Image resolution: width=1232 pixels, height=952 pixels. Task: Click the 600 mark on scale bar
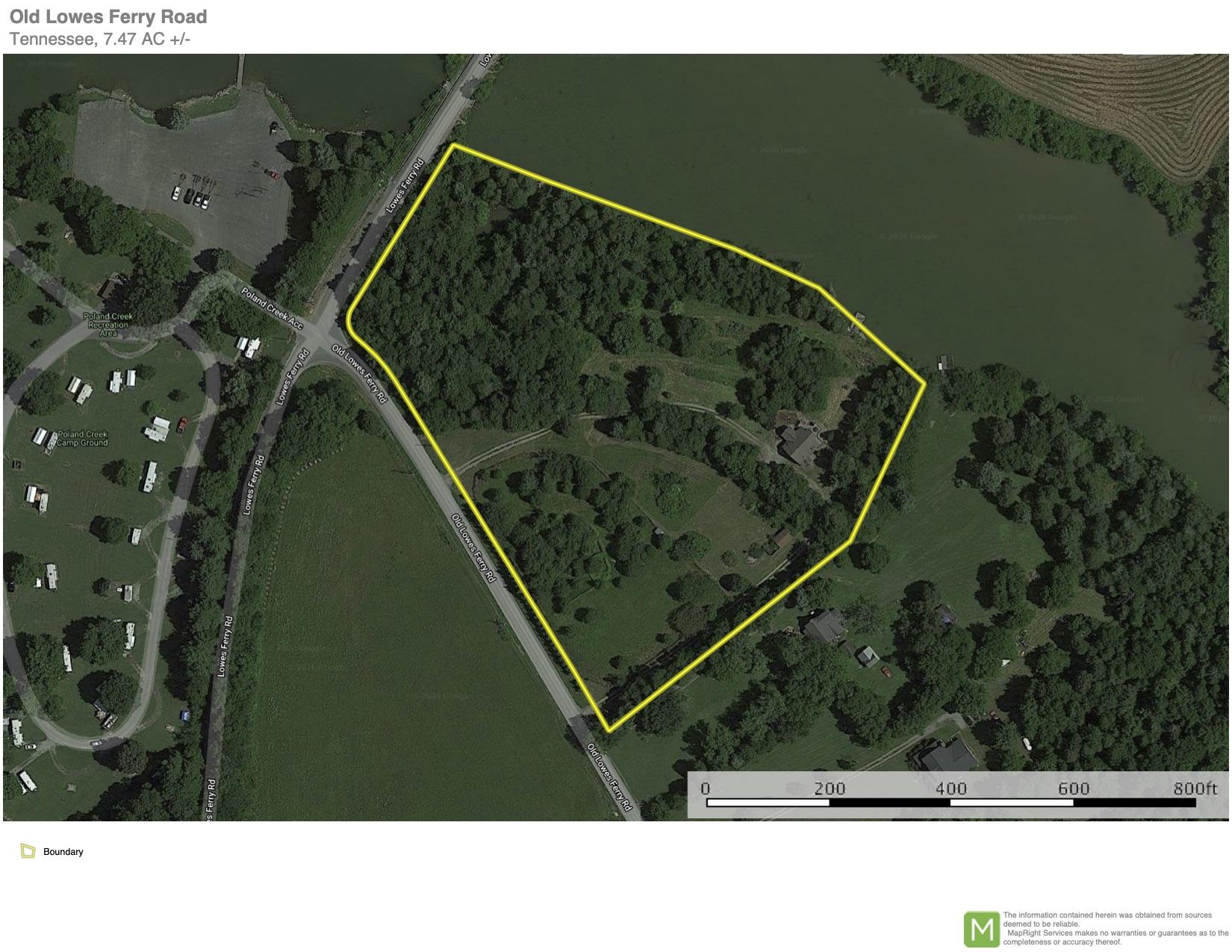click(1074, 788)
